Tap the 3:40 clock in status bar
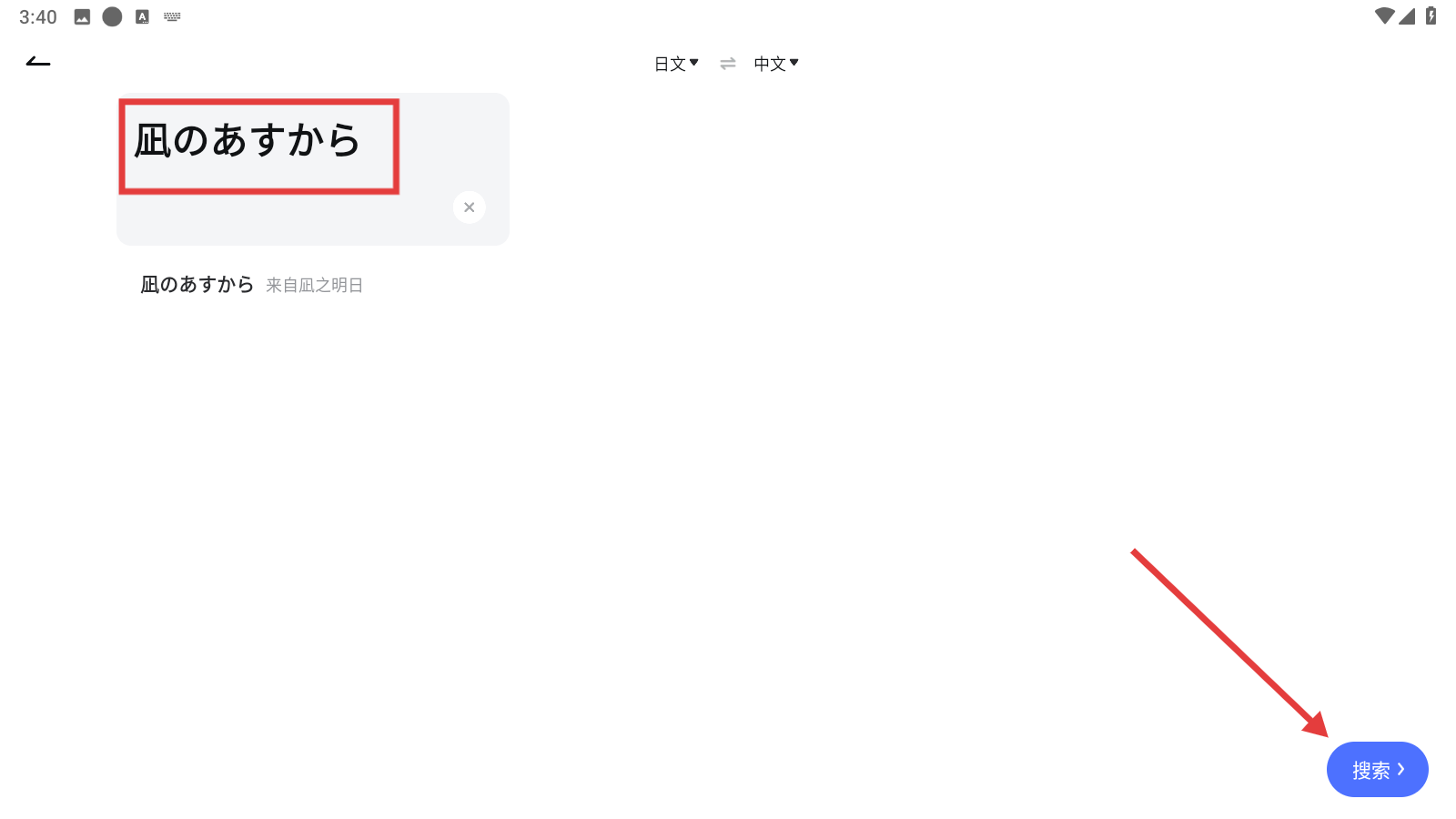Screen dimensions: 1456x819 [38, 17]
